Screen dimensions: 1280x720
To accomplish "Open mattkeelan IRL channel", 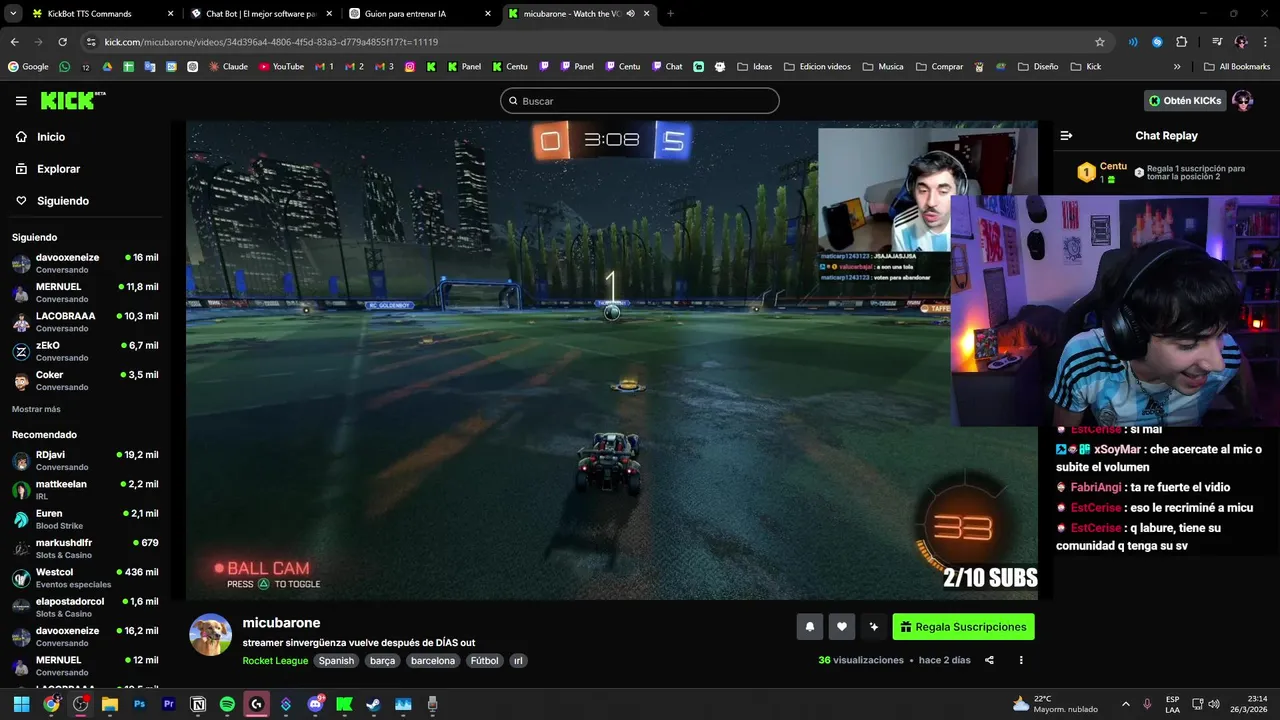I will [85, 490].
